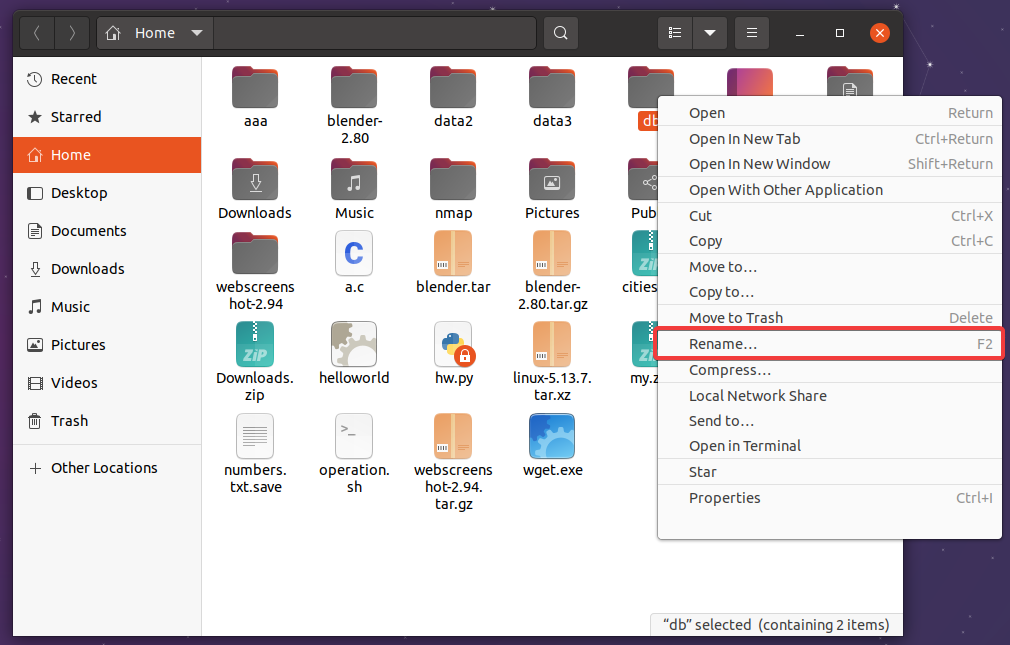
Task: Open the helloworld image file
Action: tap(354, 345)
